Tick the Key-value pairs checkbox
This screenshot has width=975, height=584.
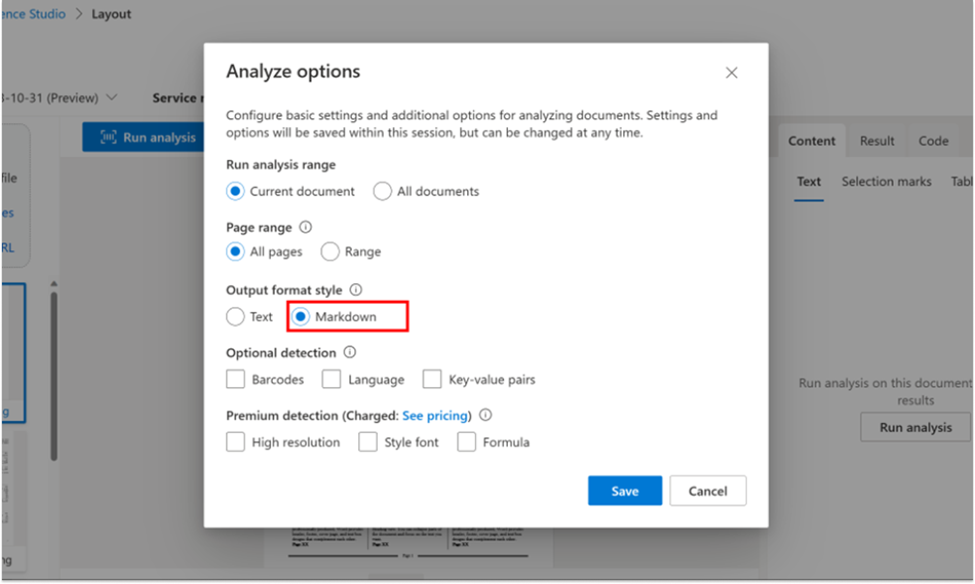(432, 380)
